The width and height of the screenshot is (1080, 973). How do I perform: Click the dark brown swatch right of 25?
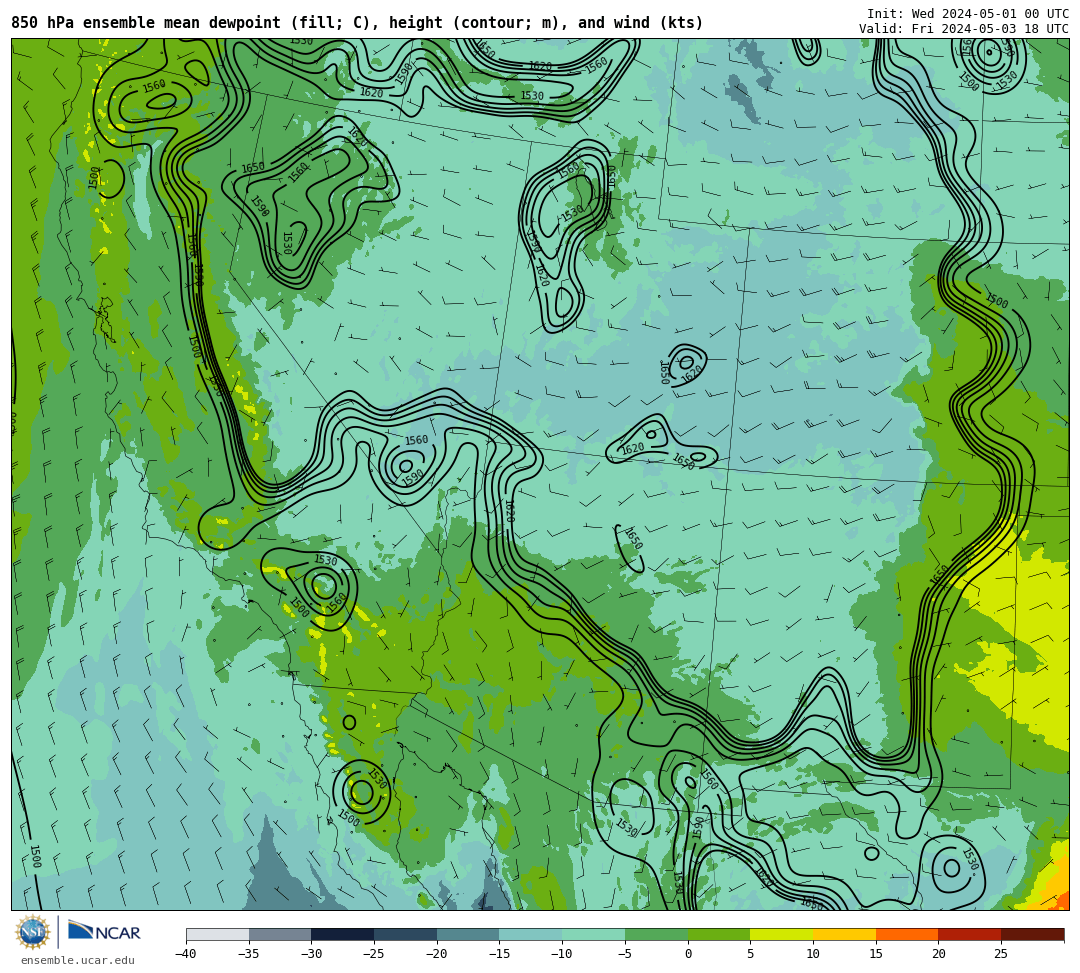click(x=1032, y=934)
